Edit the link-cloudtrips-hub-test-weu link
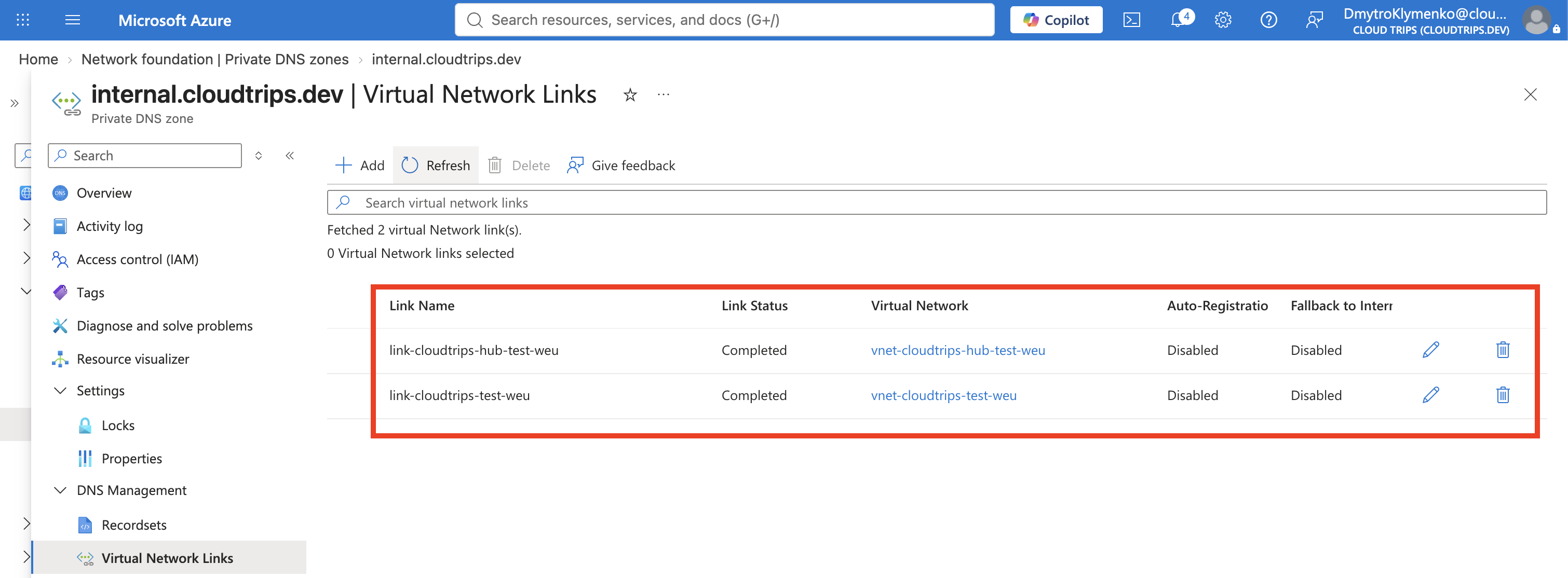 tap(1430, 350)
